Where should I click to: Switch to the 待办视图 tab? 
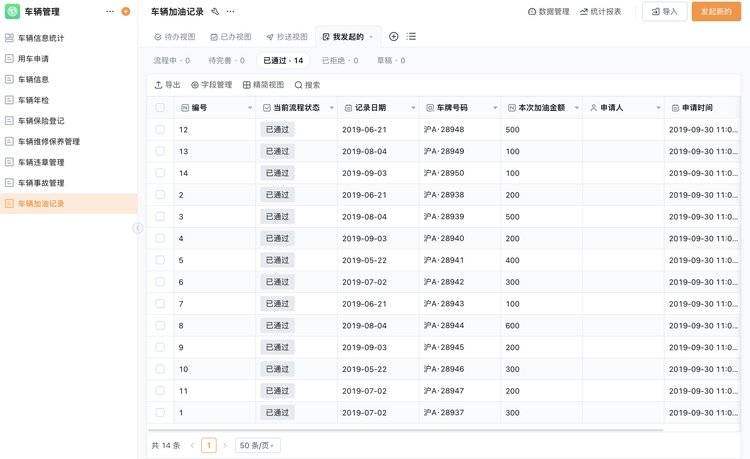tap(174, 36)
